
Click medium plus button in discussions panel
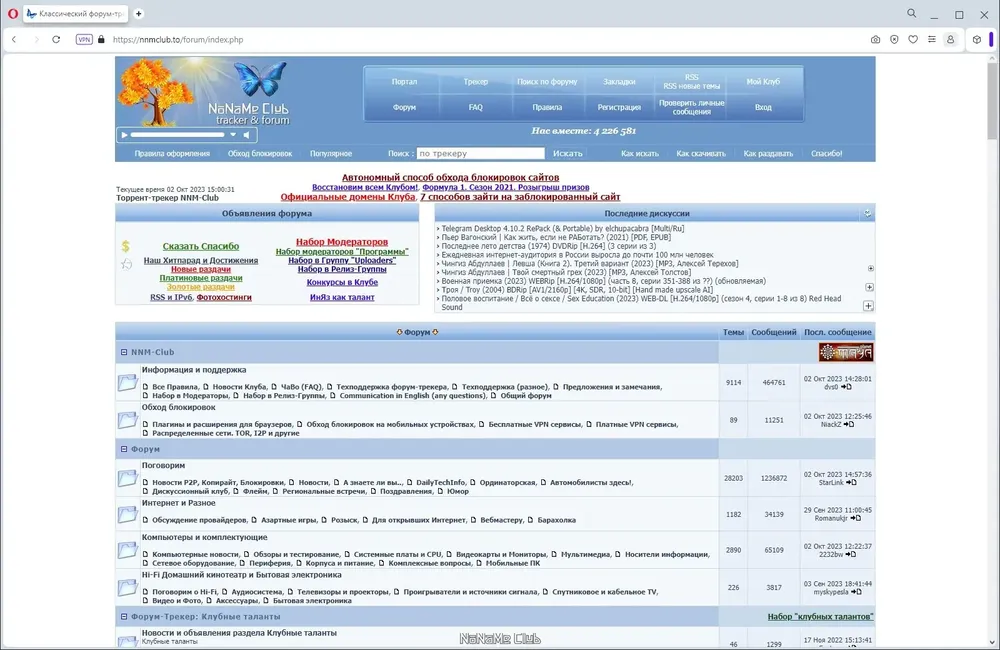869,287
